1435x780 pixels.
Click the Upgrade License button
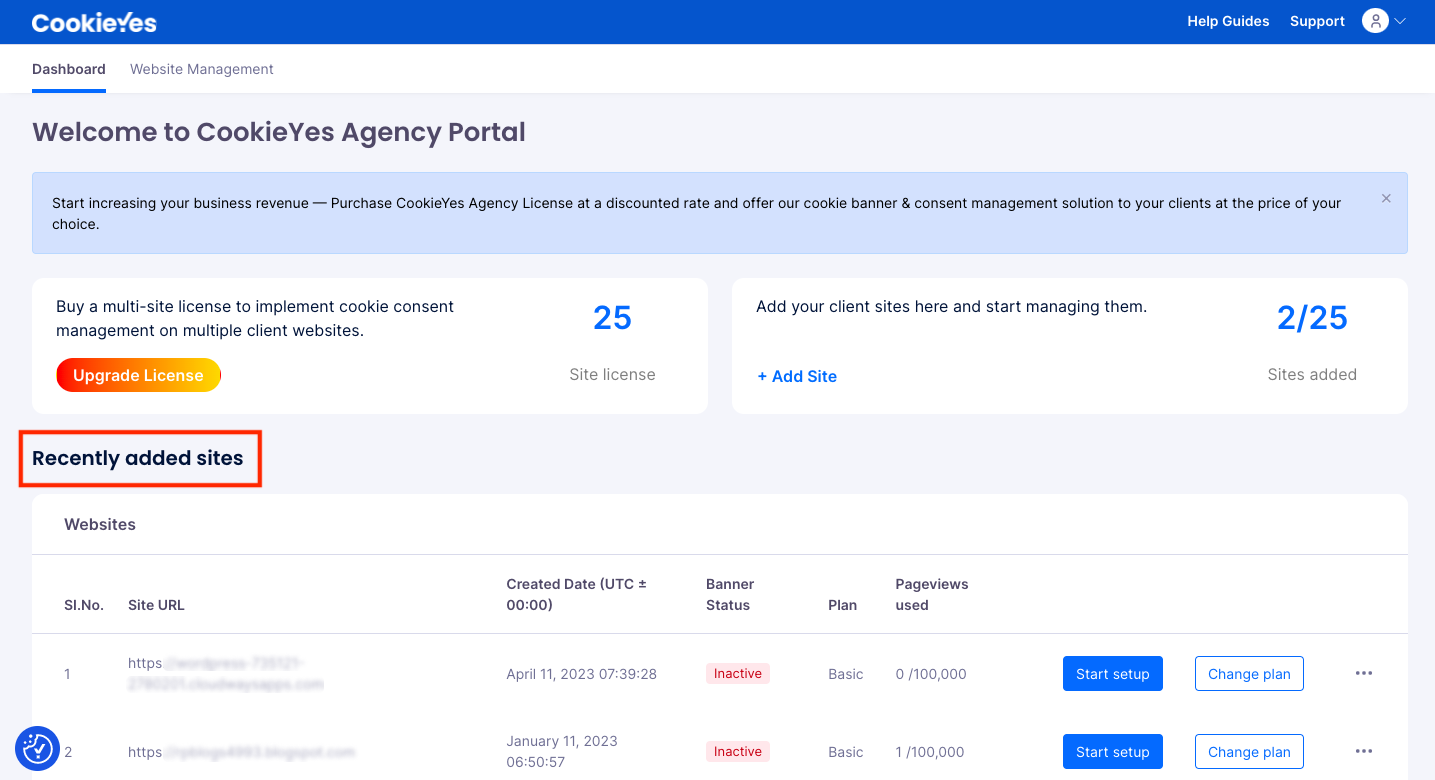[138, 375]
